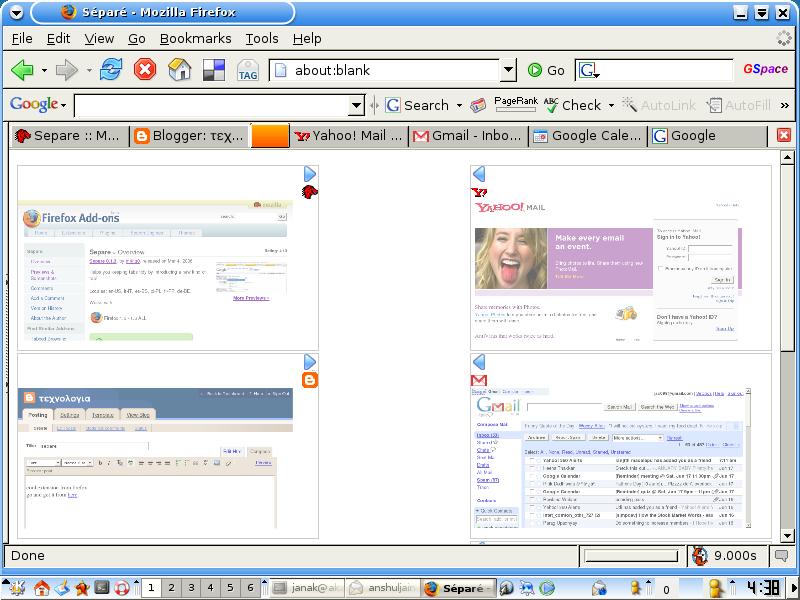The image size is (800, 600).
Task: Click the Google toolbar search input field
Action: [x=212, y=106]
